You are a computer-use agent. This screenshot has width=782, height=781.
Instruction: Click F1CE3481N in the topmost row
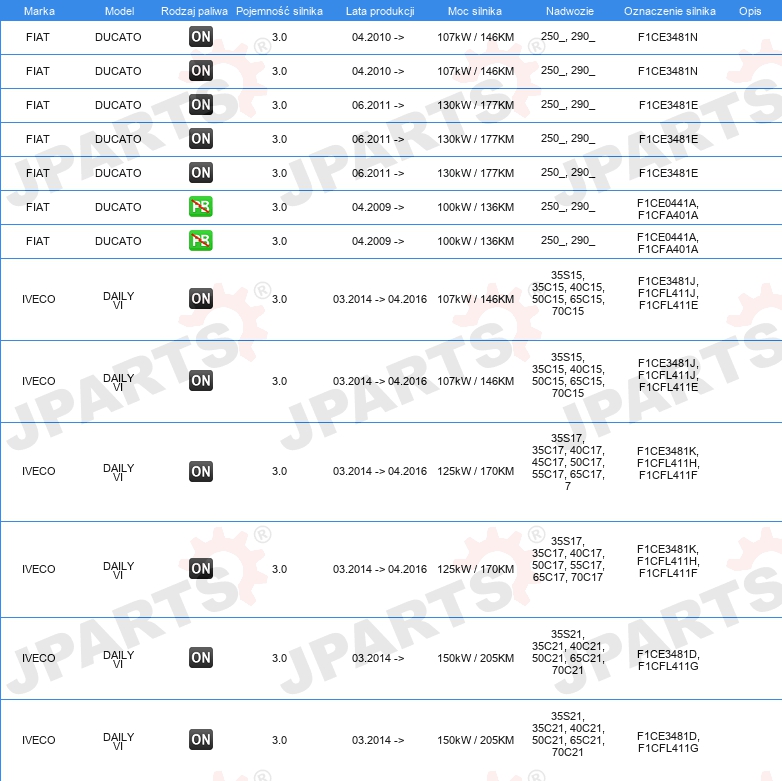(x=668, y=37)
